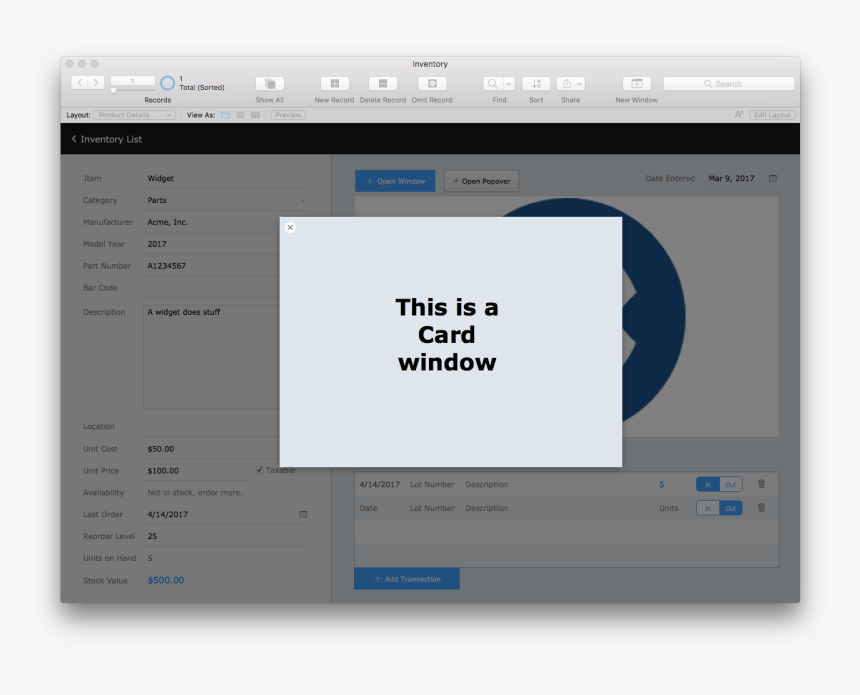
Task: Click the Open Popover button
Action: [x=482, y=181]
